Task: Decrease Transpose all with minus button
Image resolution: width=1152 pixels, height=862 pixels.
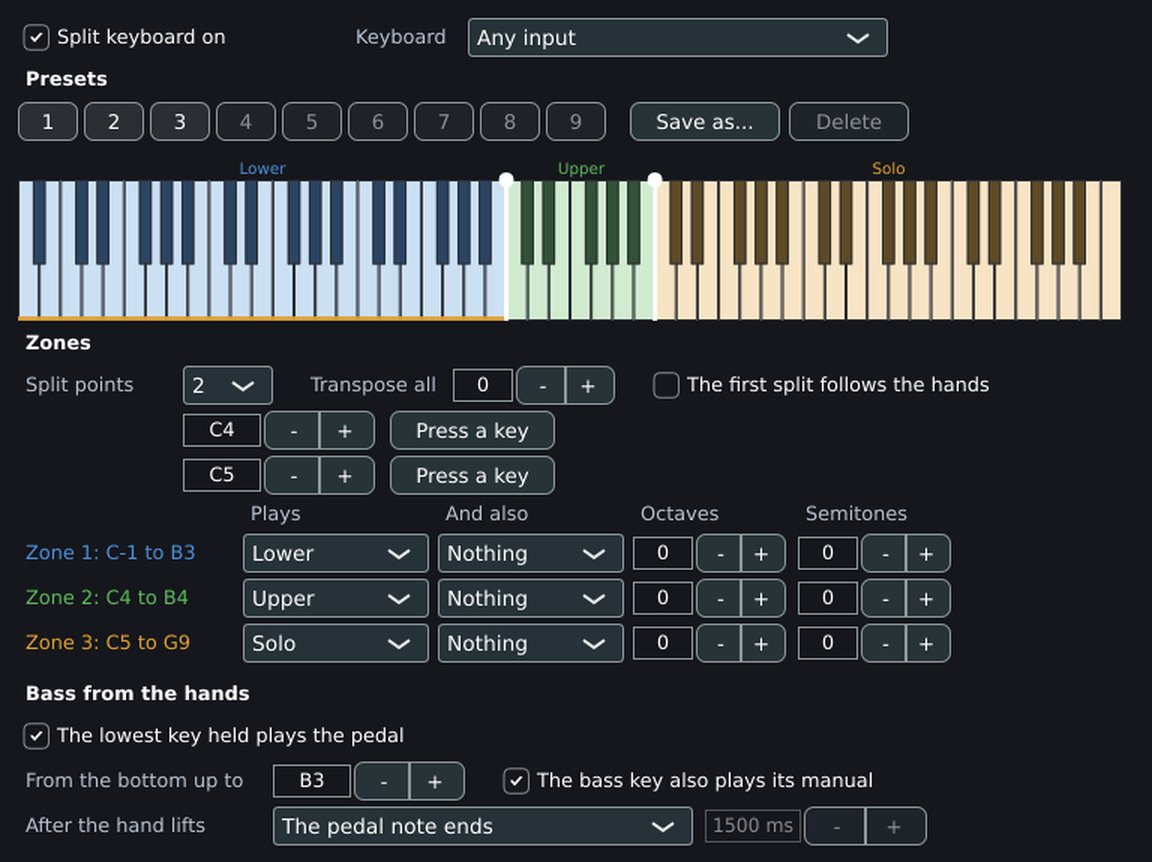Action: point(541,385)
